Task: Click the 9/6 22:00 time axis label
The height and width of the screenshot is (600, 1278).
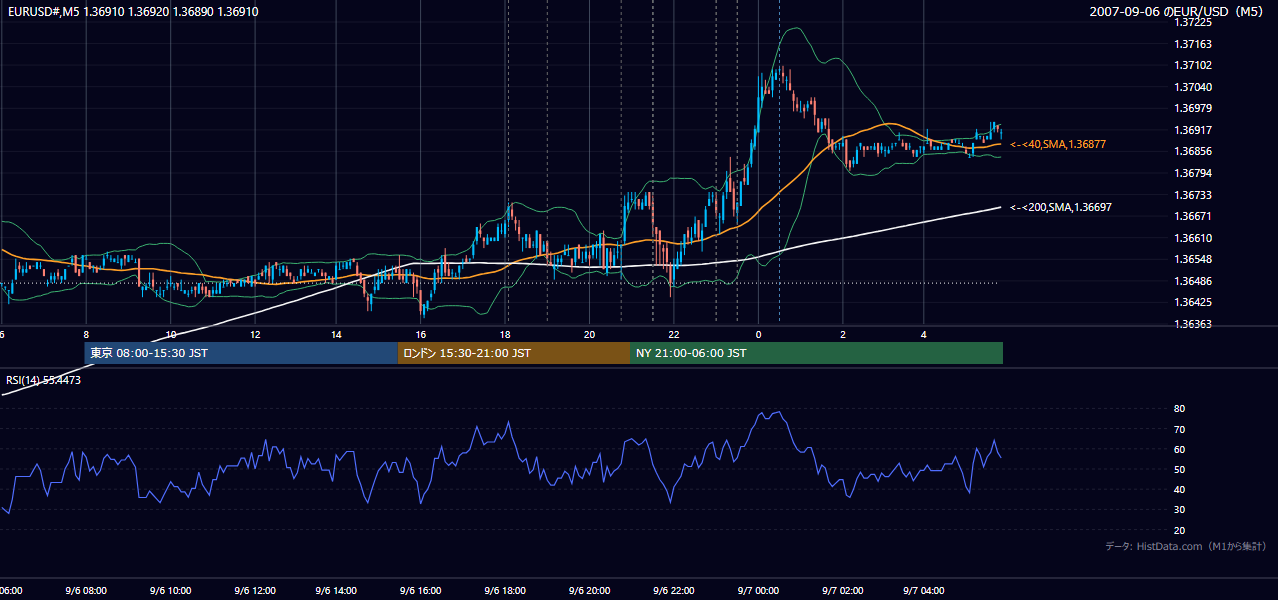Action: click(672, 591)
